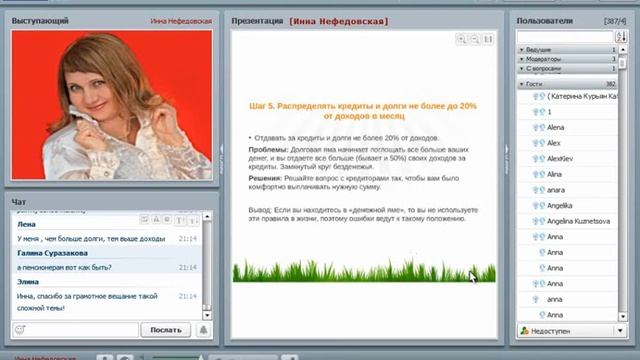Screen dimensions: 640x360
Task: Send chat message with Послать button
Action: [166, 330]
